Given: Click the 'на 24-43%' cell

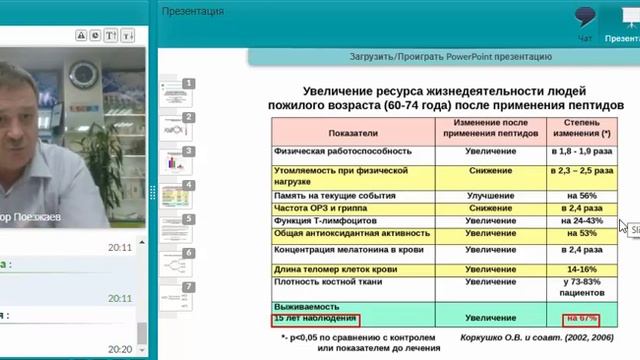Looking at the screenshot, I should point(582,221).
